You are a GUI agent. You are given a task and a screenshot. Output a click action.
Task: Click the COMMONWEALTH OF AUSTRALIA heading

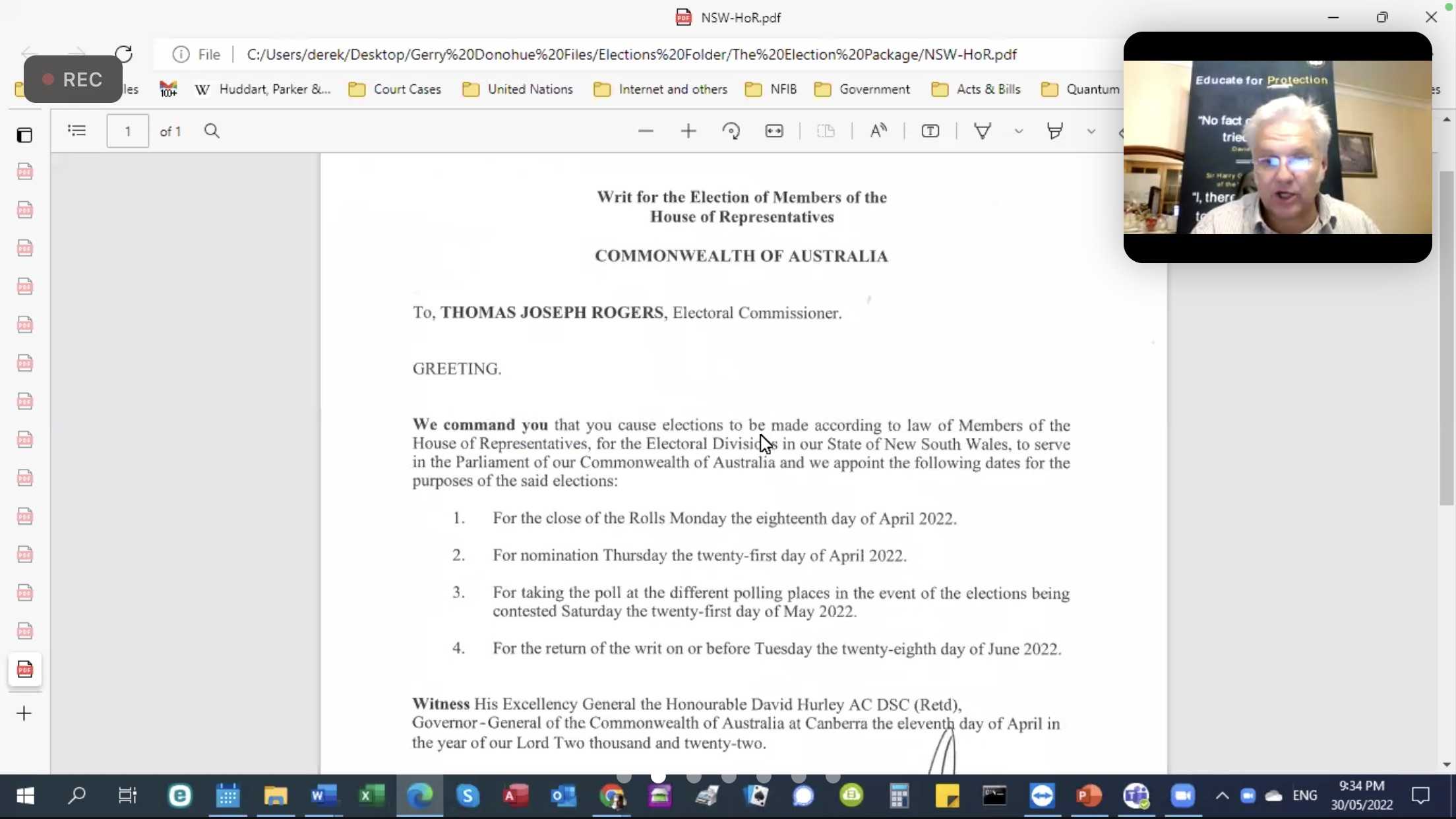pos(741,256)
